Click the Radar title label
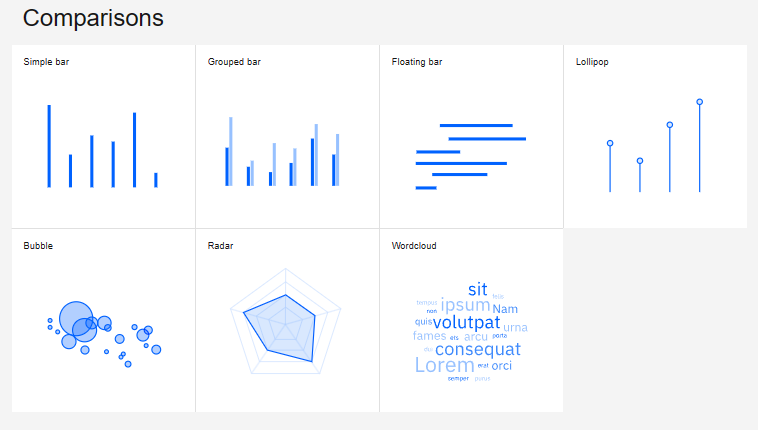This screenshot has width=758, height=430. click(220, 246)
